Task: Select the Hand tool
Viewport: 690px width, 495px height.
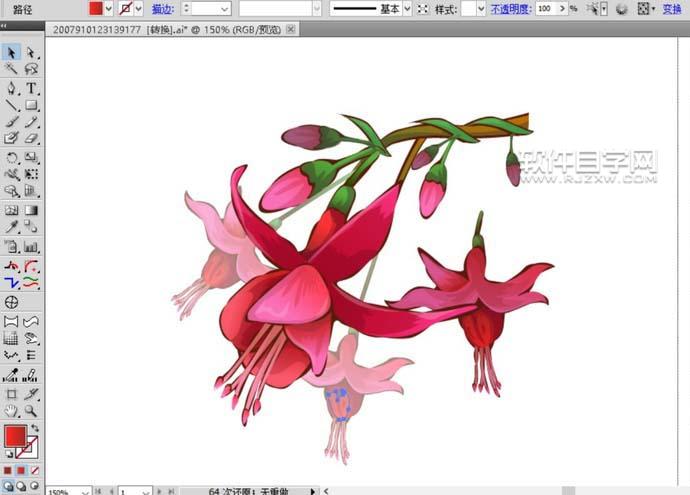Action: [12, 410]
